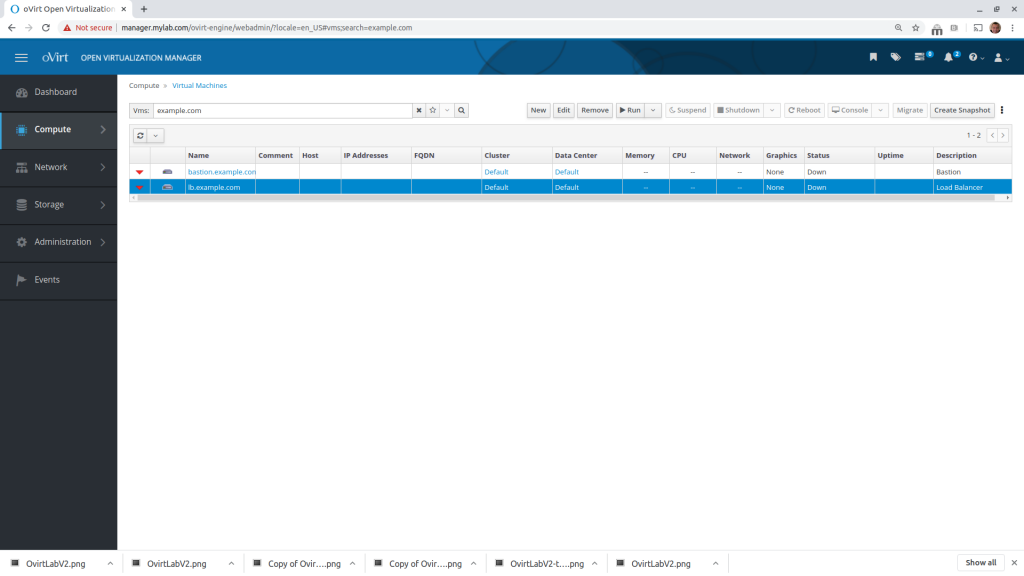Screen dimensions: 1024x576
Task: Go to next page of results
Action: (1003, 135)
